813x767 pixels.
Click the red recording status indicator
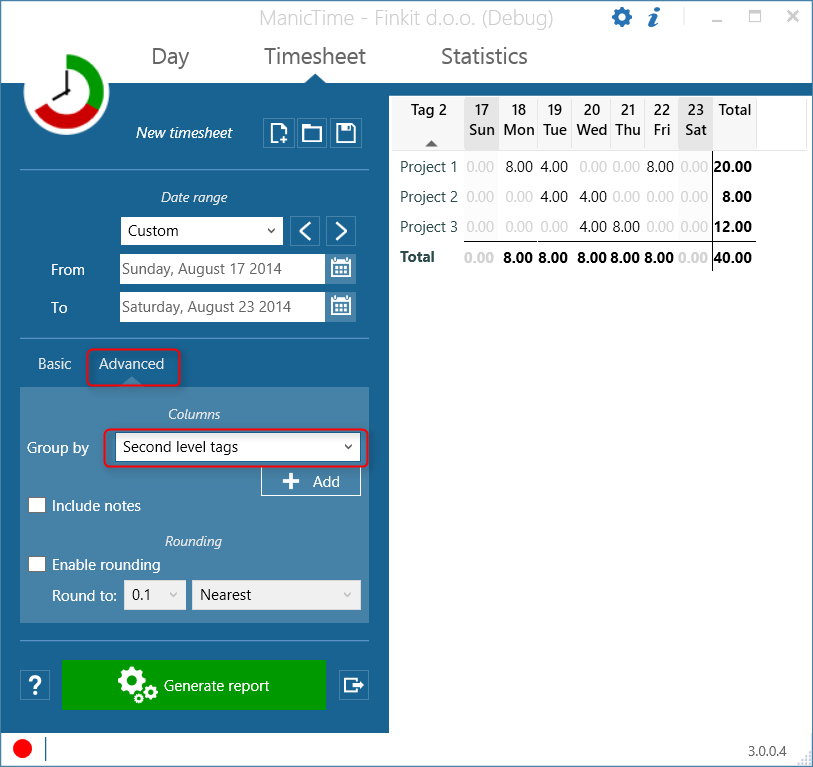pos(22,748)
